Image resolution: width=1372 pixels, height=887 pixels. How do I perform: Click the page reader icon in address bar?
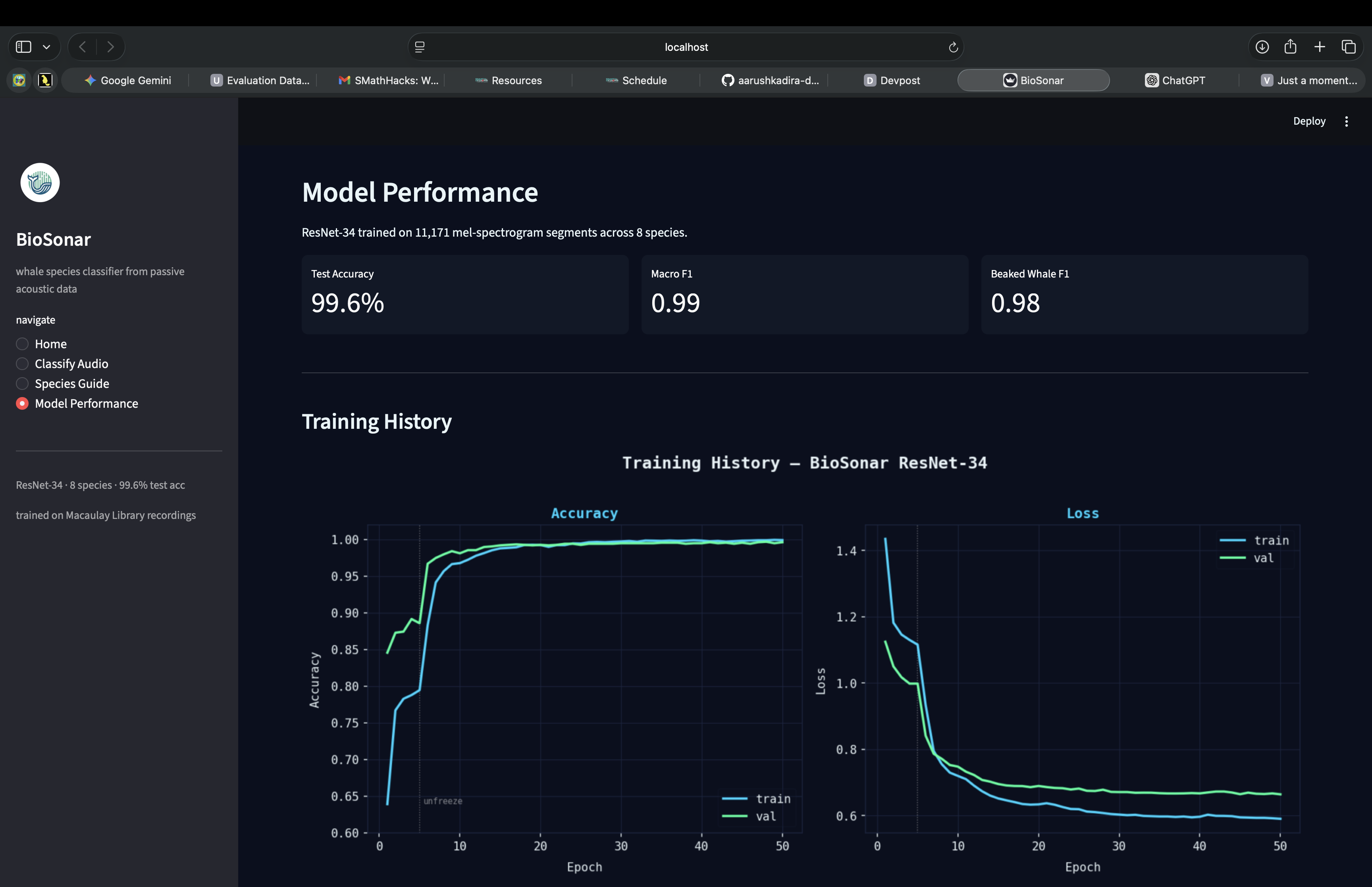coord(420,47)
